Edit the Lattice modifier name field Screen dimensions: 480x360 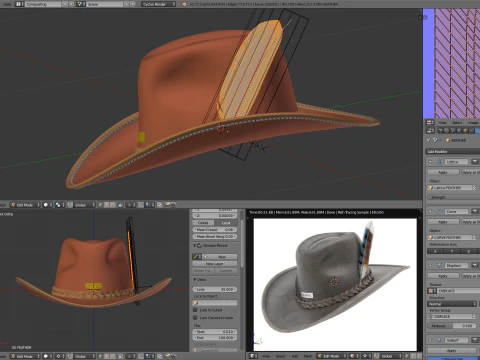(x=456, y=162)
